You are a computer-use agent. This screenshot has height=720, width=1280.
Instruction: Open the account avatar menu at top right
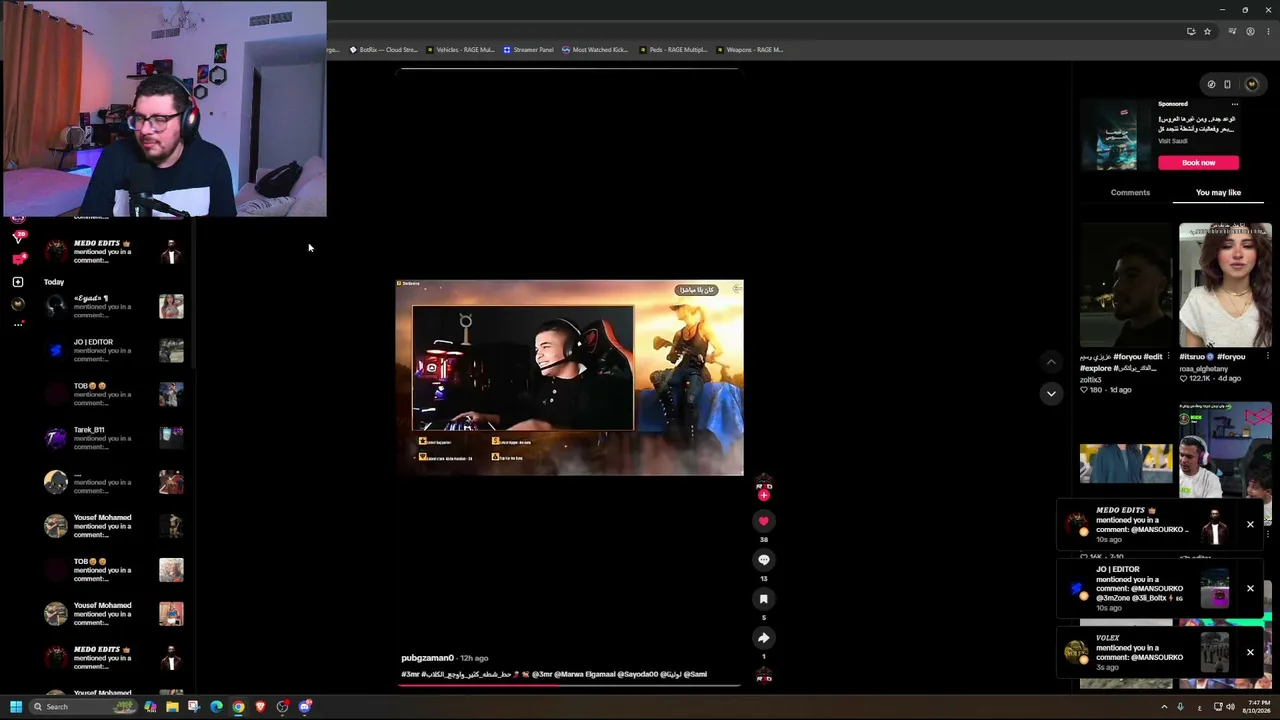1251,84
